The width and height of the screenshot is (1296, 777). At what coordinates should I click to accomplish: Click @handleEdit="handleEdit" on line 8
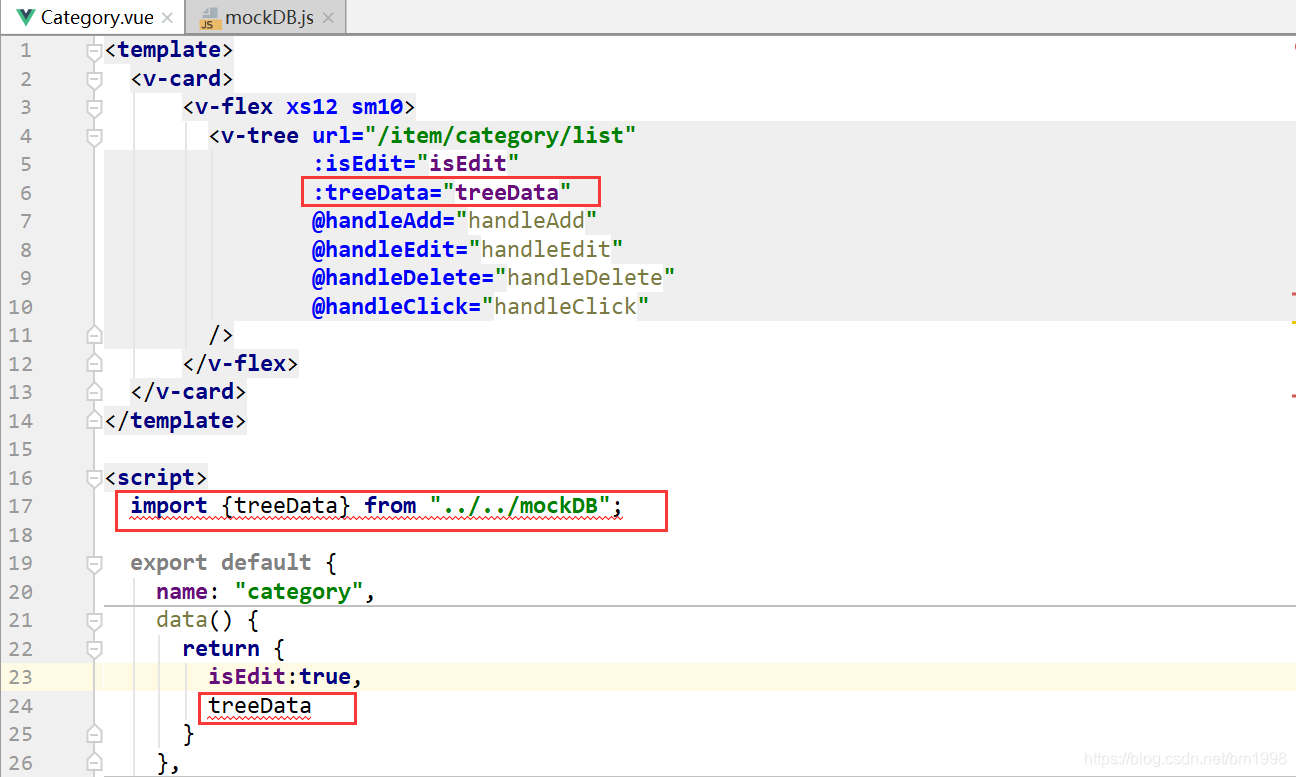pos(468,249)
